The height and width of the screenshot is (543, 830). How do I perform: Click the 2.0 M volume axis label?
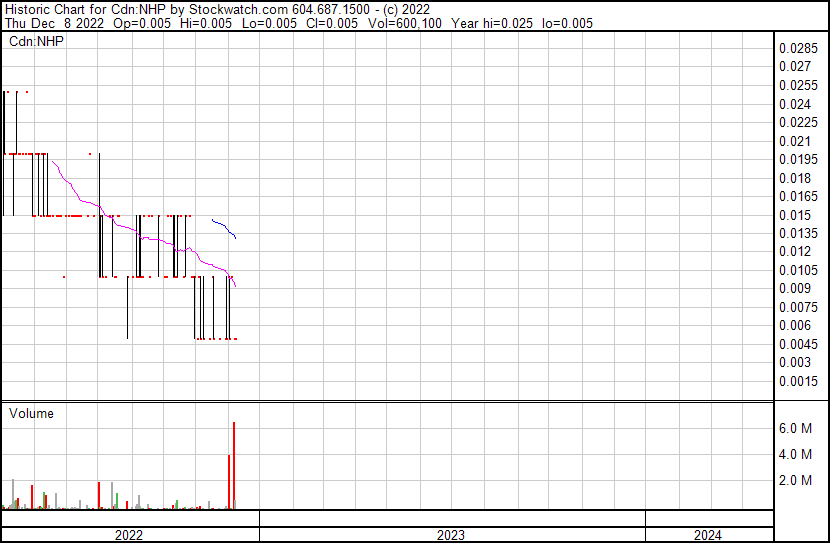click(x=795, y=480)
